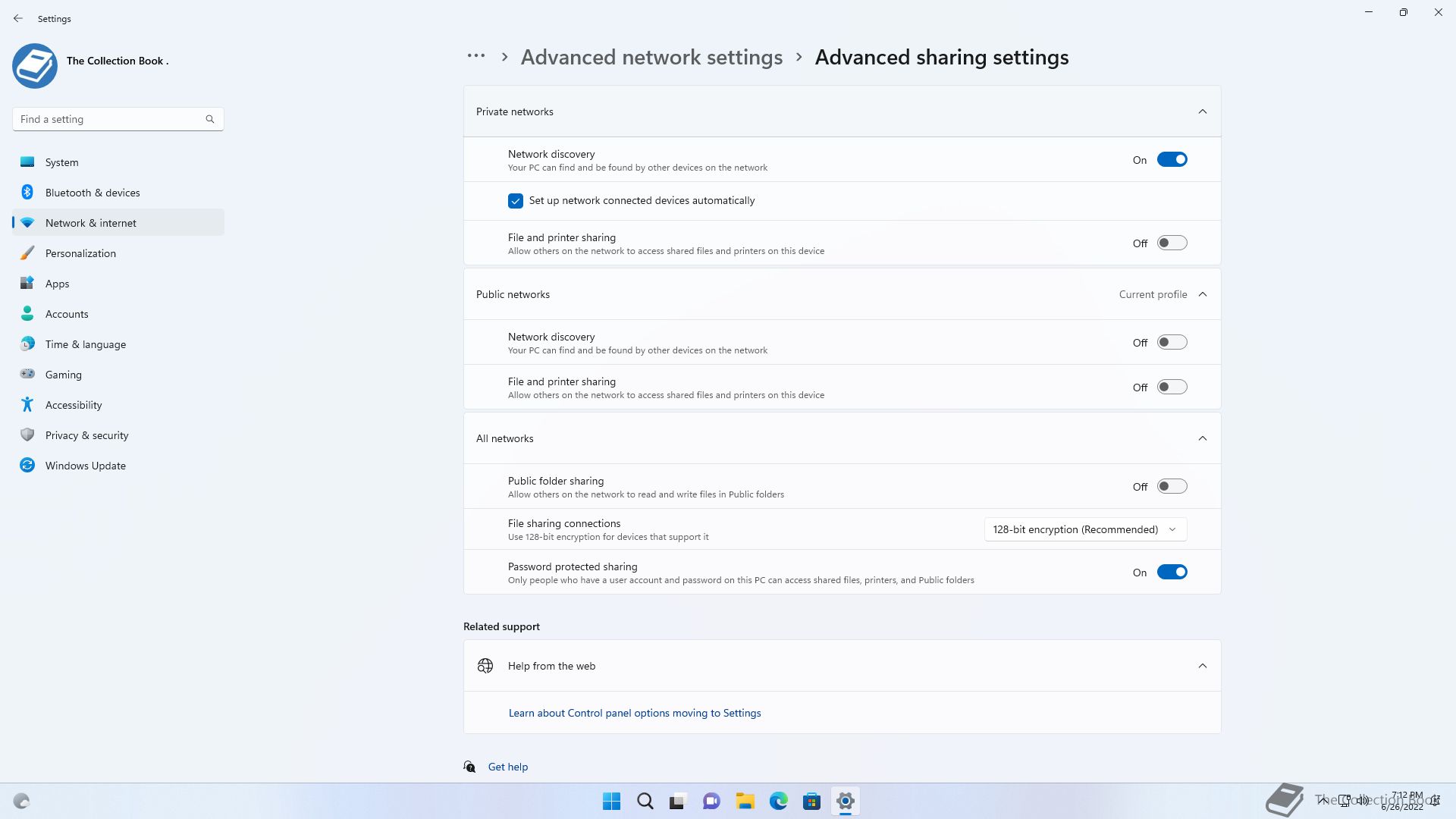Open Microsoft Edge from taskbar
1456x819 pixels.
tap(778, 801)
